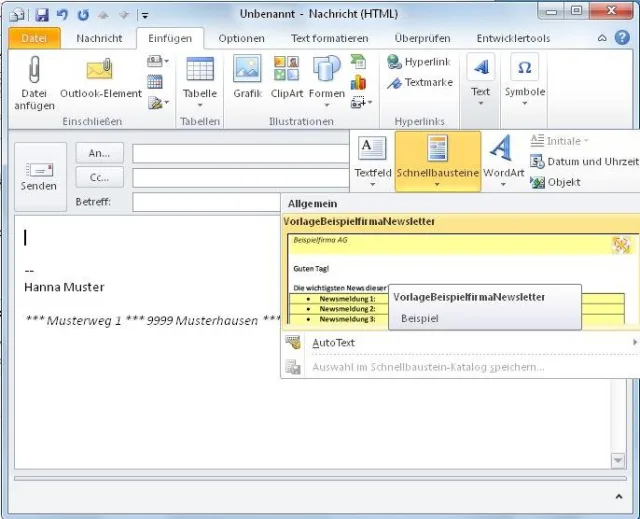Image resolution: width=640 pixels, height=519 pixels.
Task: Open the Formen shapes dropdown
Action: tap(326, 104)
